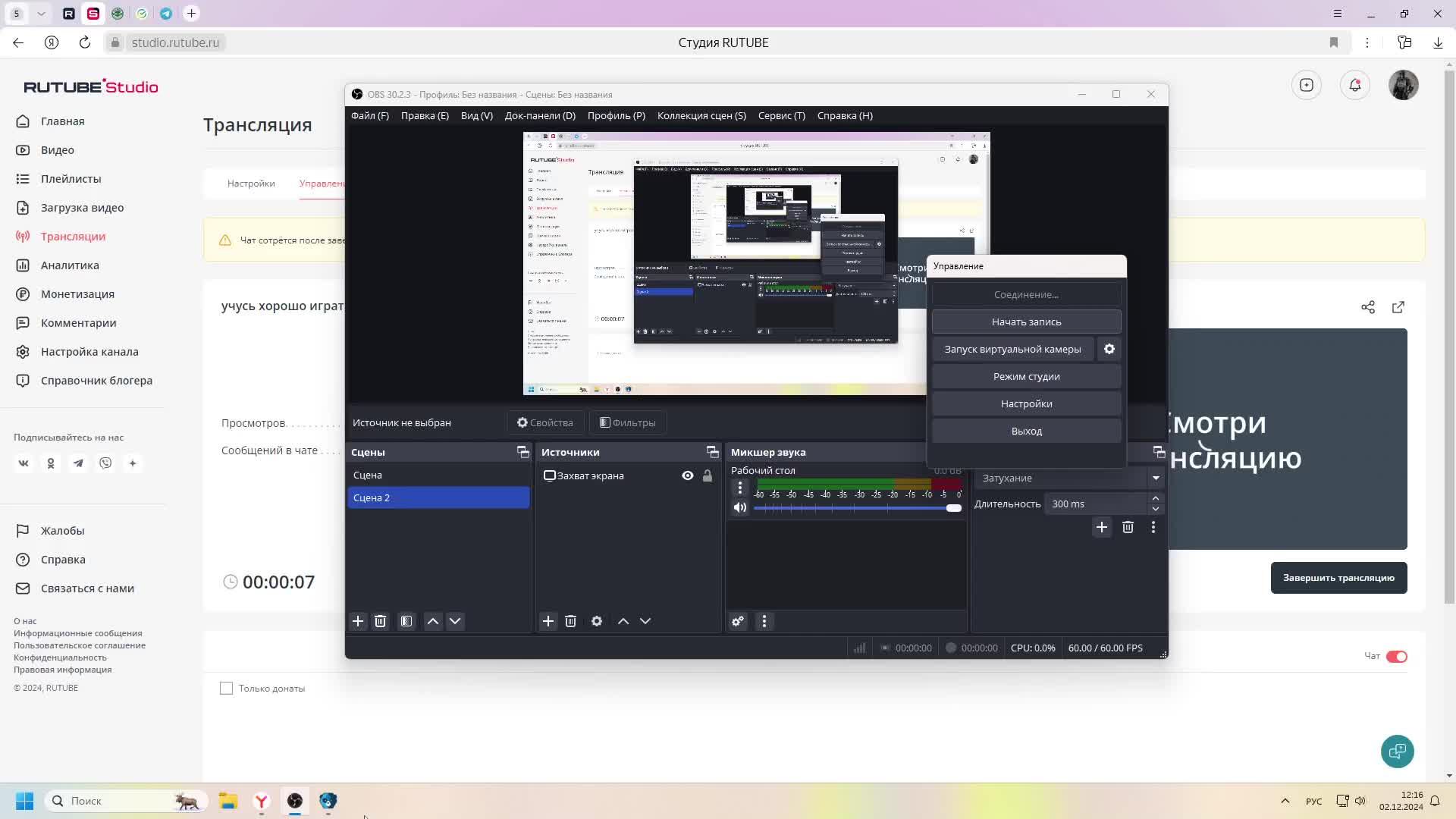The image size is (1456, 819).
Task: Open Док-панели (D) menu
Action: coord(540,115)
